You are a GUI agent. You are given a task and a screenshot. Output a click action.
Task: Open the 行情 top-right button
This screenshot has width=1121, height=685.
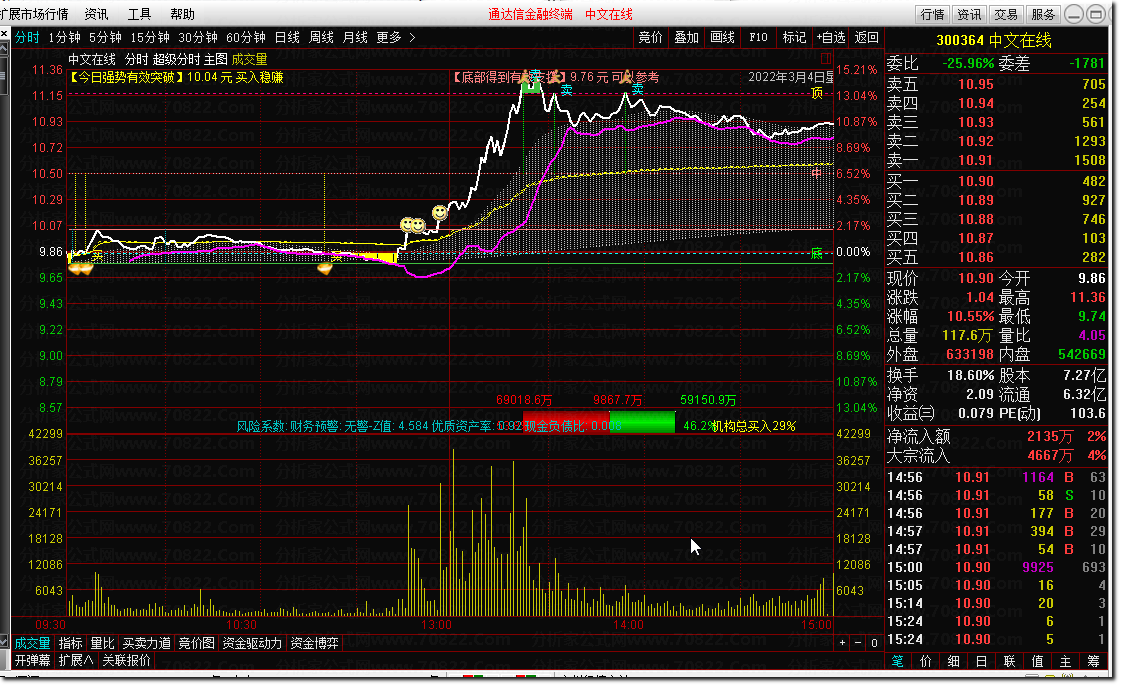[x=932, y=14]
